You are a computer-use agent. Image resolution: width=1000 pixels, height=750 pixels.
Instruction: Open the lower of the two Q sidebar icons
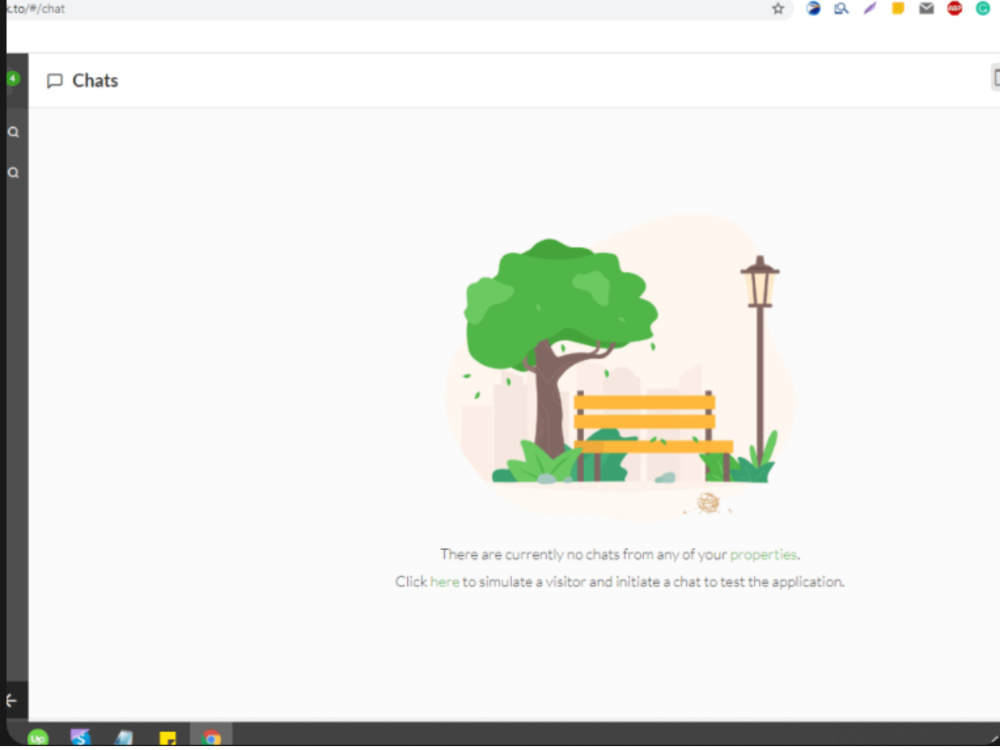point(13,173)
